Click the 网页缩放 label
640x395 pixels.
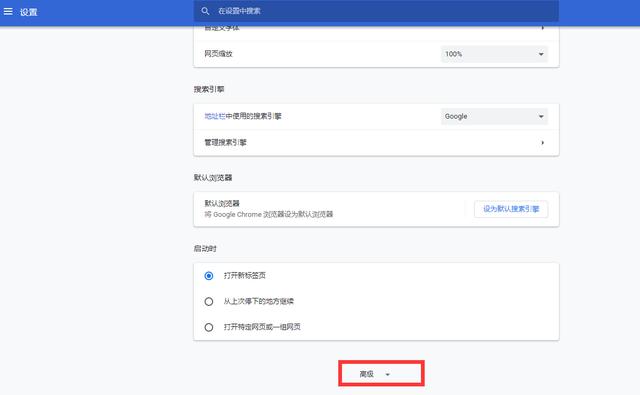[218, 53]
